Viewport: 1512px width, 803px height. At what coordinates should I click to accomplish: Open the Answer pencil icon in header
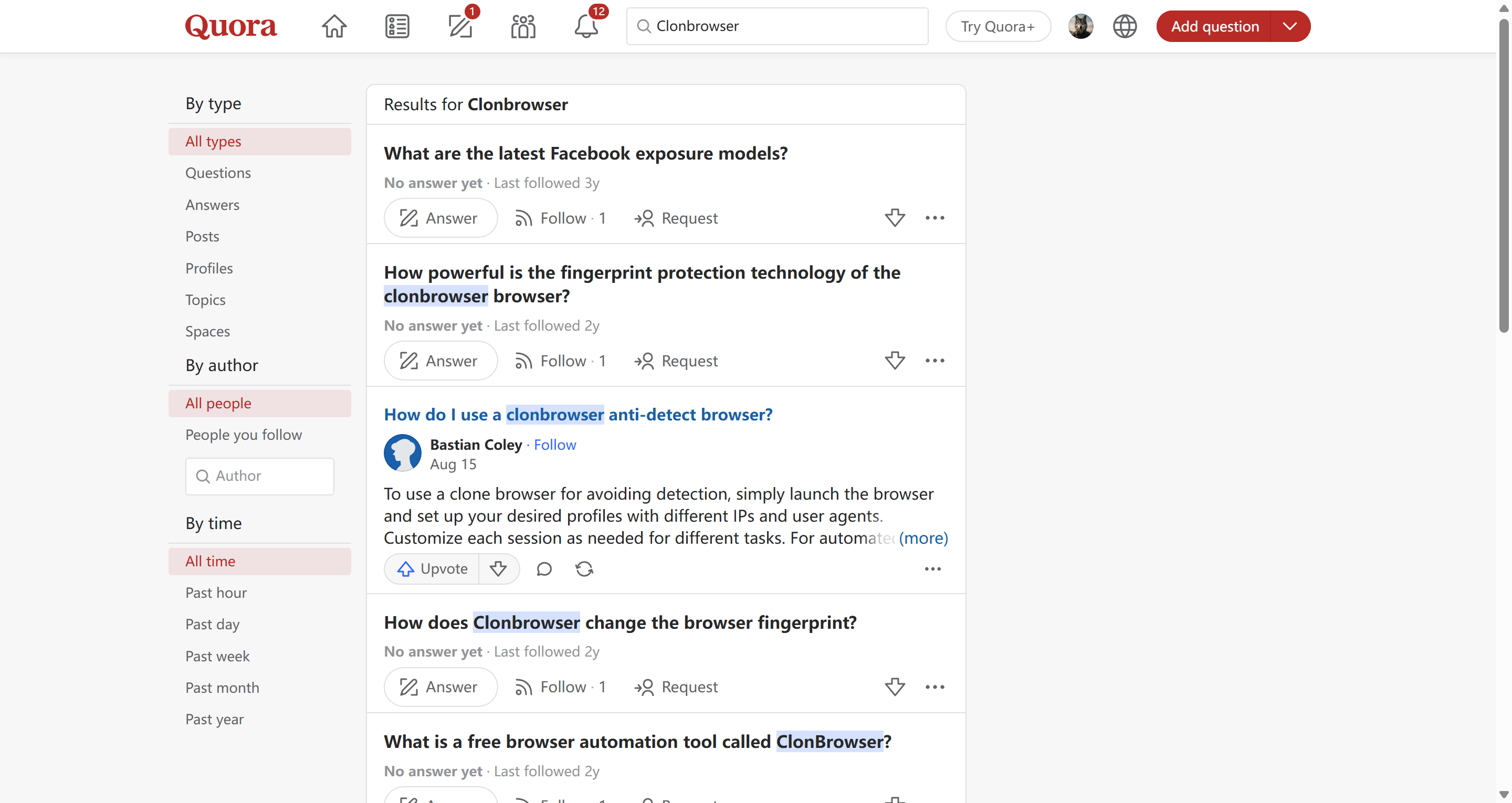[x=460, y=26]
